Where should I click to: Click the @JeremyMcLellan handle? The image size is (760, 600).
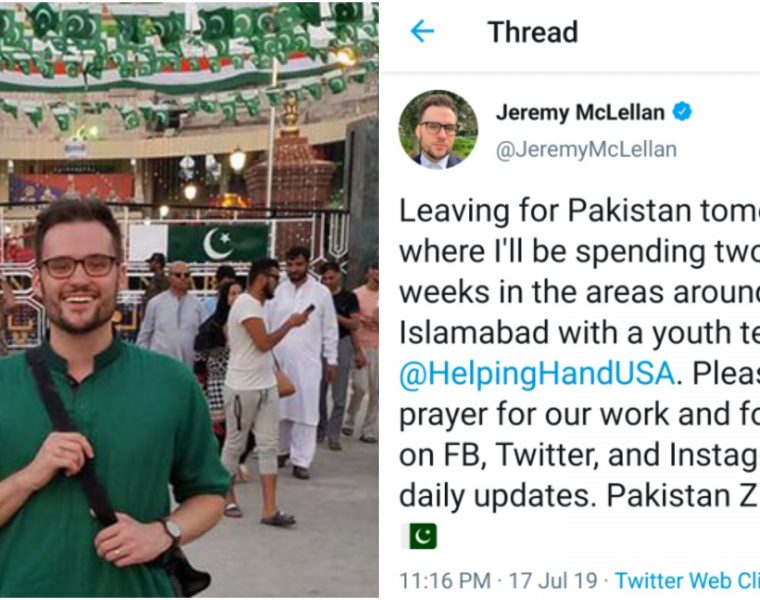(x=586, y=149)
